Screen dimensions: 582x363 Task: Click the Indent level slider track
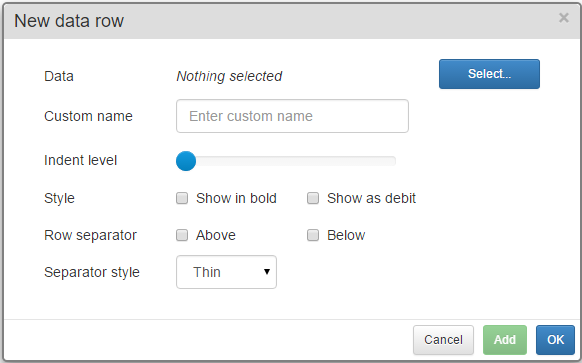(x=286, y=161)
